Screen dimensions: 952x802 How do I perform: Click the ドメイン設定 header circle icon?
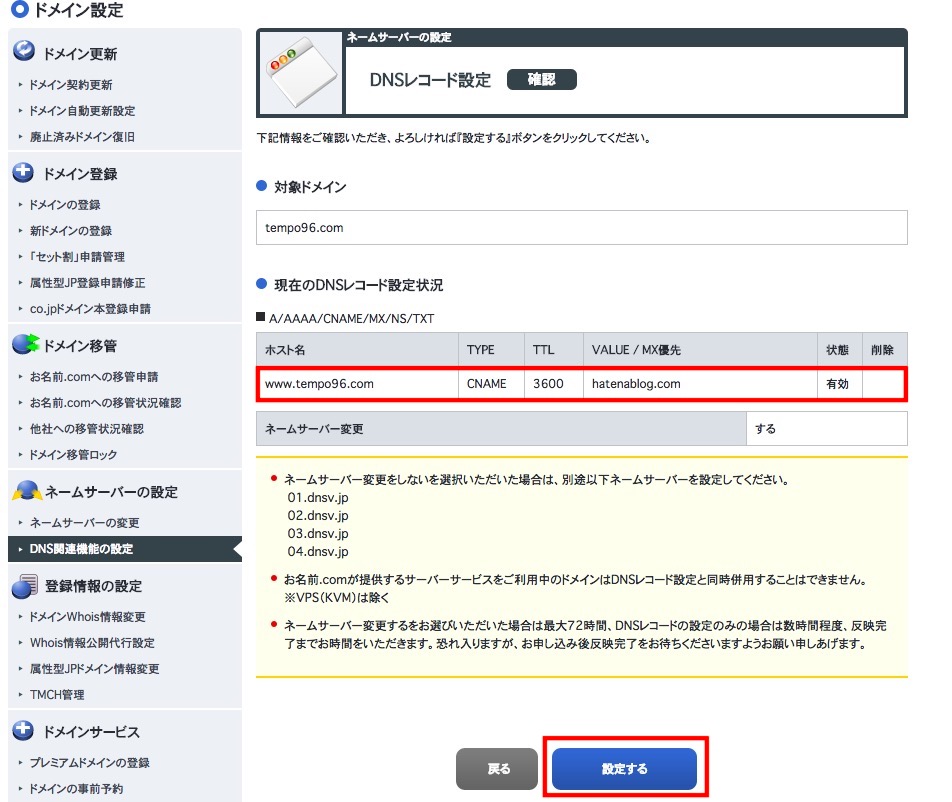[x=19, y=9]
